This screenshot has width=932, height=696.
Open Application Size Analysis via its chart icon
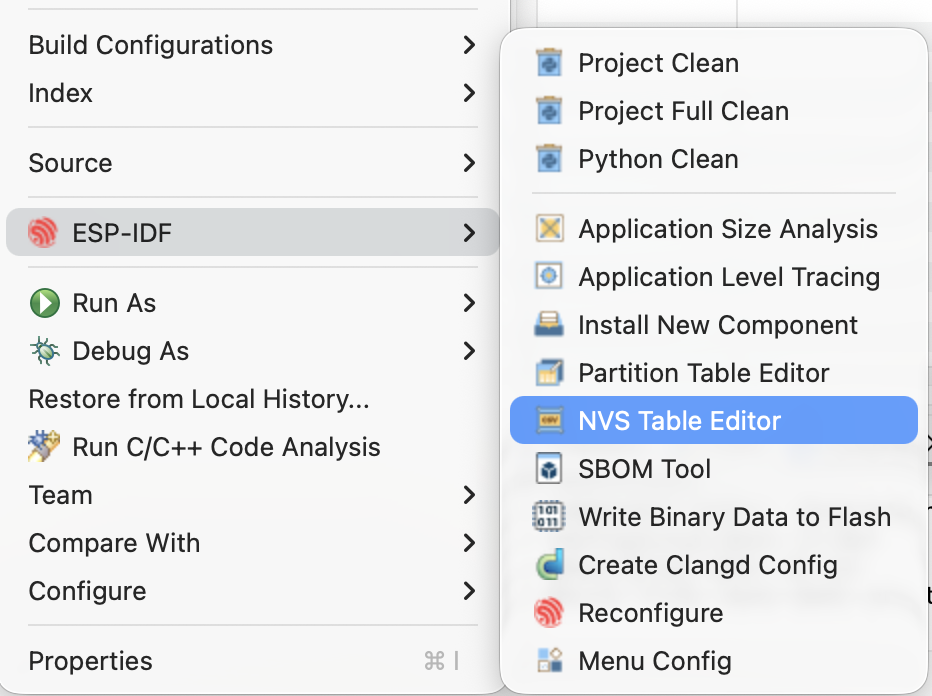pyautogui.click(x=548, y=228)
